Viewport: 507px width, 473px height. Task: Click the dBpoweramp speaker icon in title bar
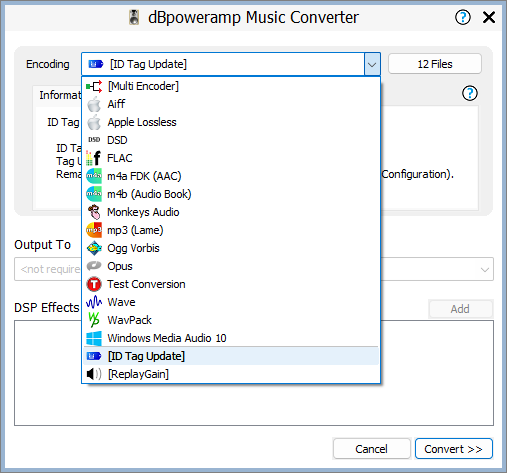(x=134, y=17)
